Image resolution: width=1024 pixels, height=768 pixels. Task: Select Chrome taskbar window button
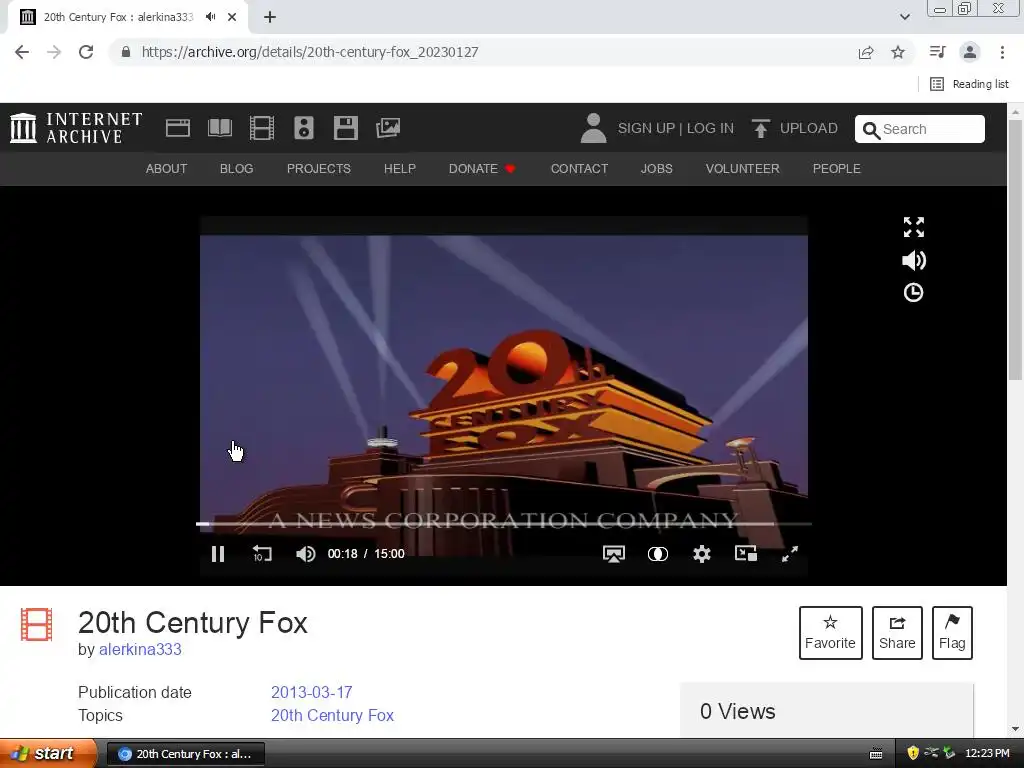[185, 754]
